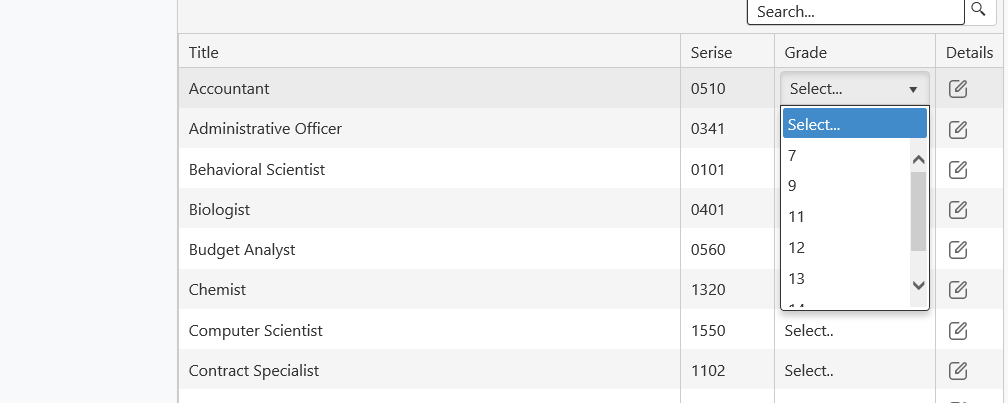The width and height of the screenshot is (1008, 403).
Task: Open details for Budget Analyst row
Action: point(957,250)
